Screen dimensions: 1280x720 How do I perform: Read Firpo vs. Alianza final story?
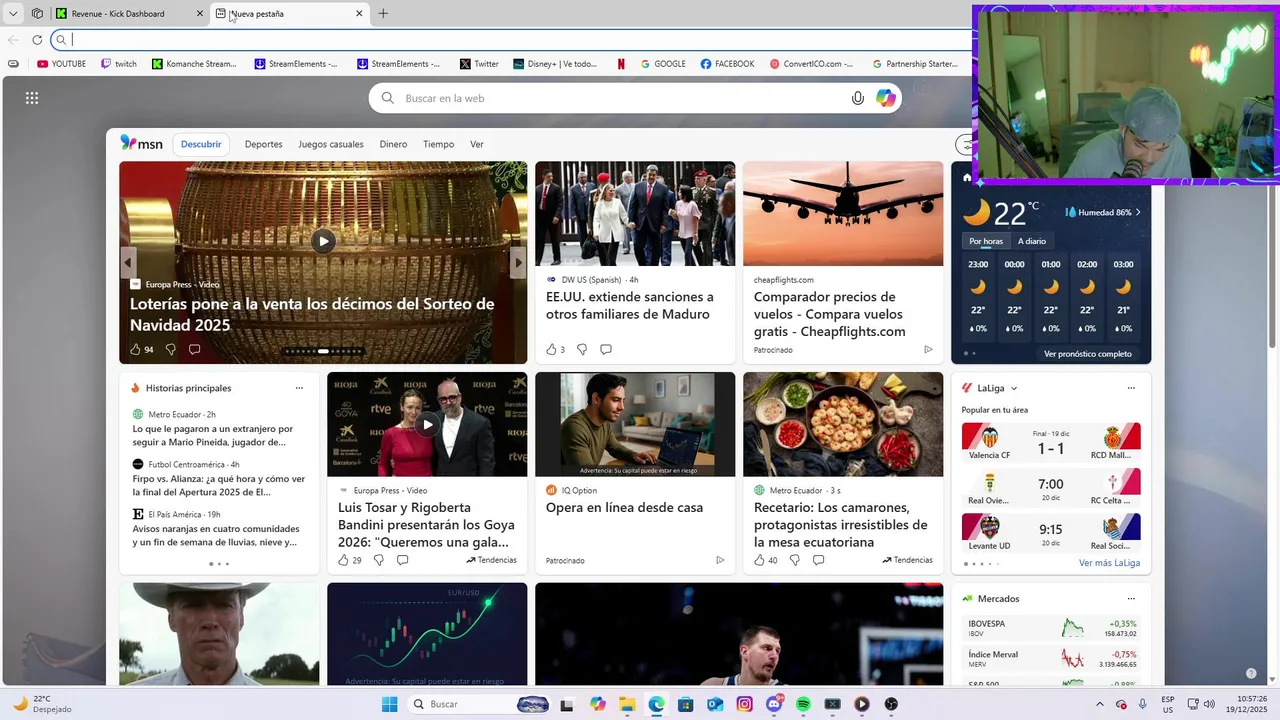point(219,485)
